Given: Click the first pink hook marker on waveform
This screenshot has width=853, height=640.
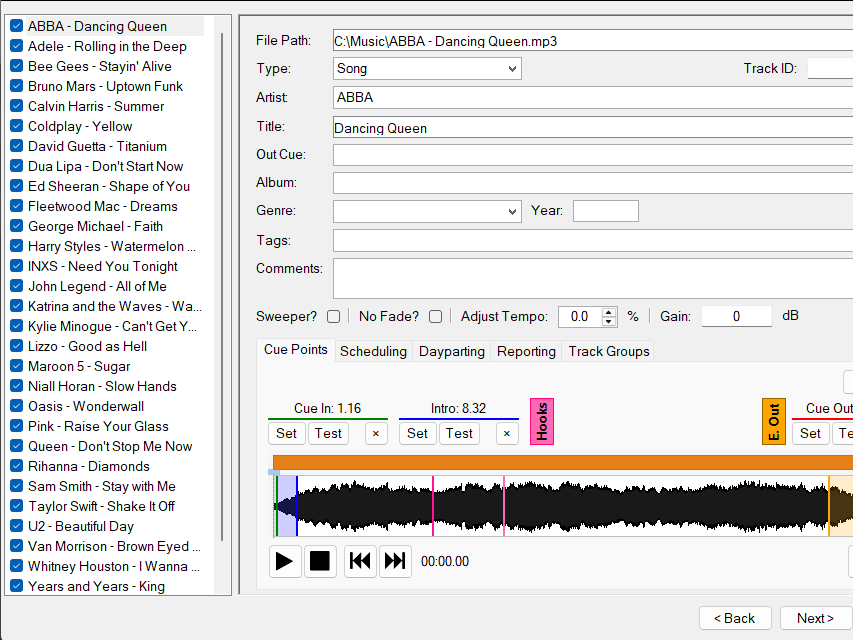Looking at the screenshot, I should pyautogui.click(x=433, y=506).
